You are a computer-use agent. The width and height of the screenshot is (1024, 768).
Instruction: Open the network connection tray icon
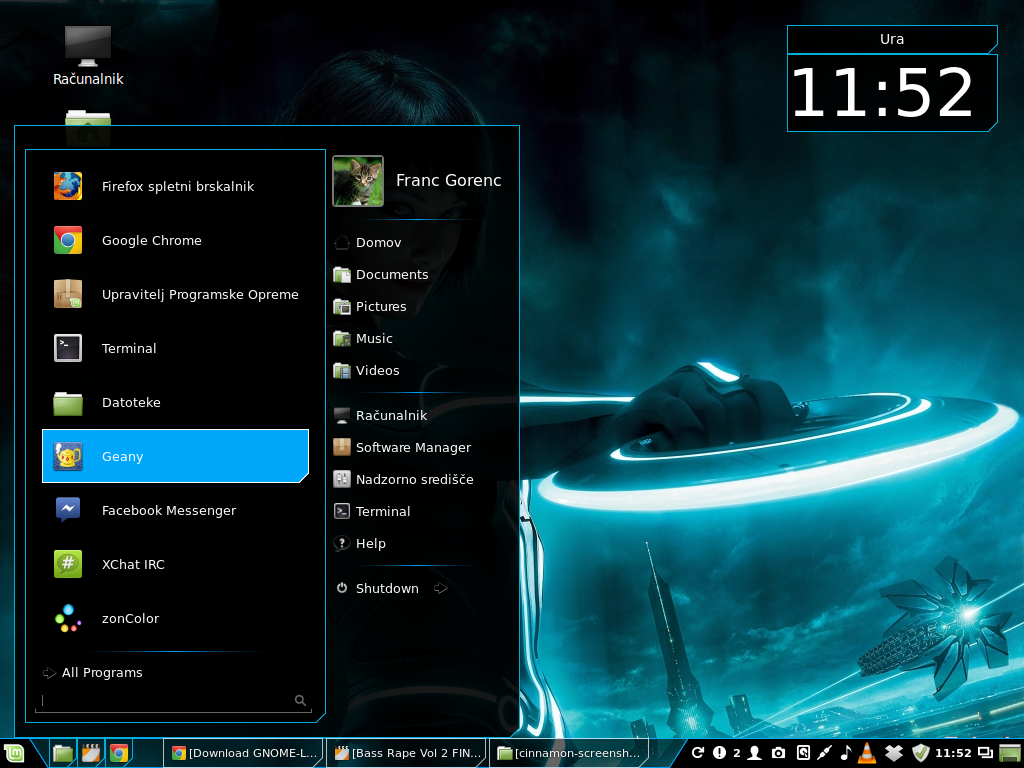825,753
